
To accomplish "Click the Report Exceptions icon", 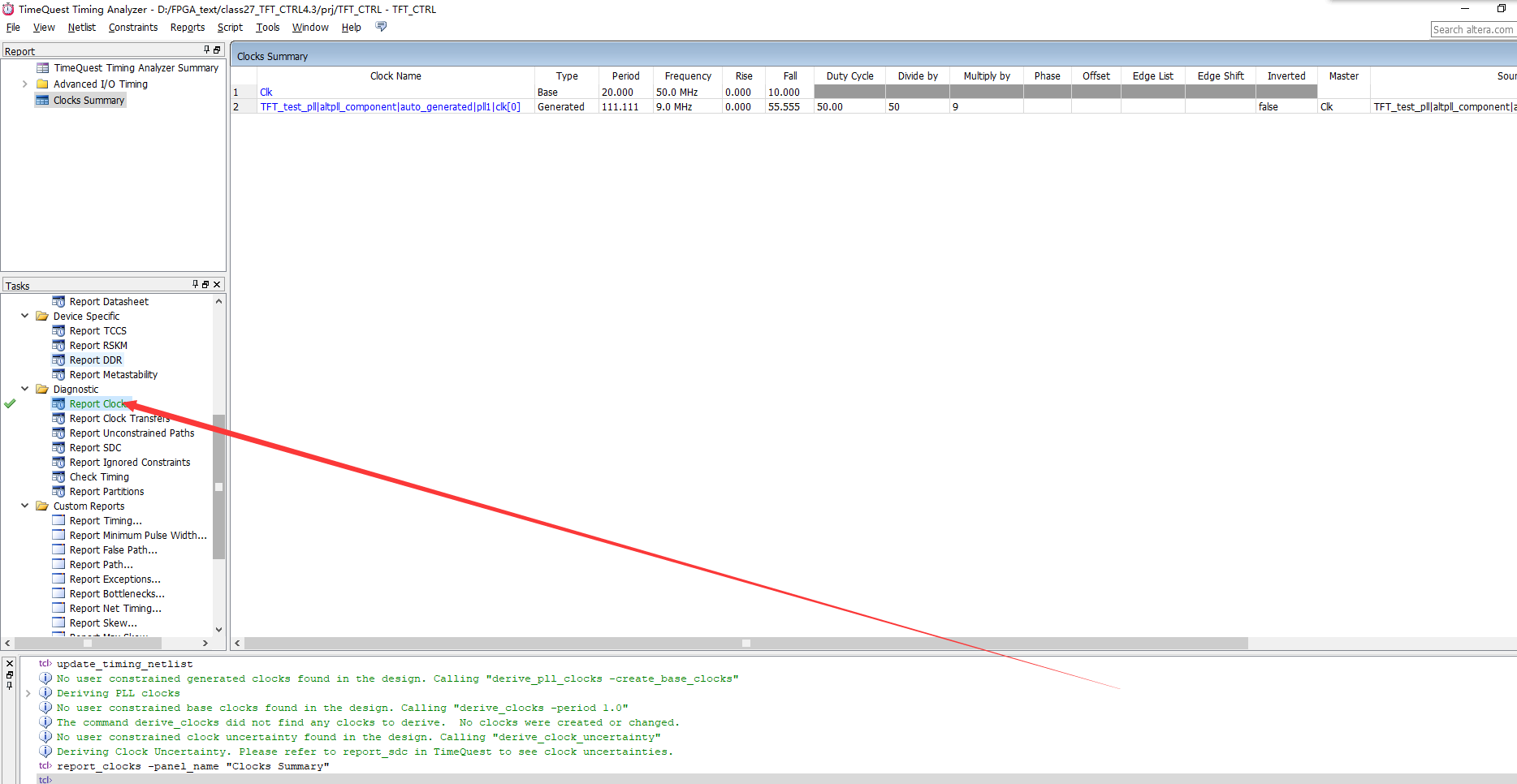I will click(58, 579).
